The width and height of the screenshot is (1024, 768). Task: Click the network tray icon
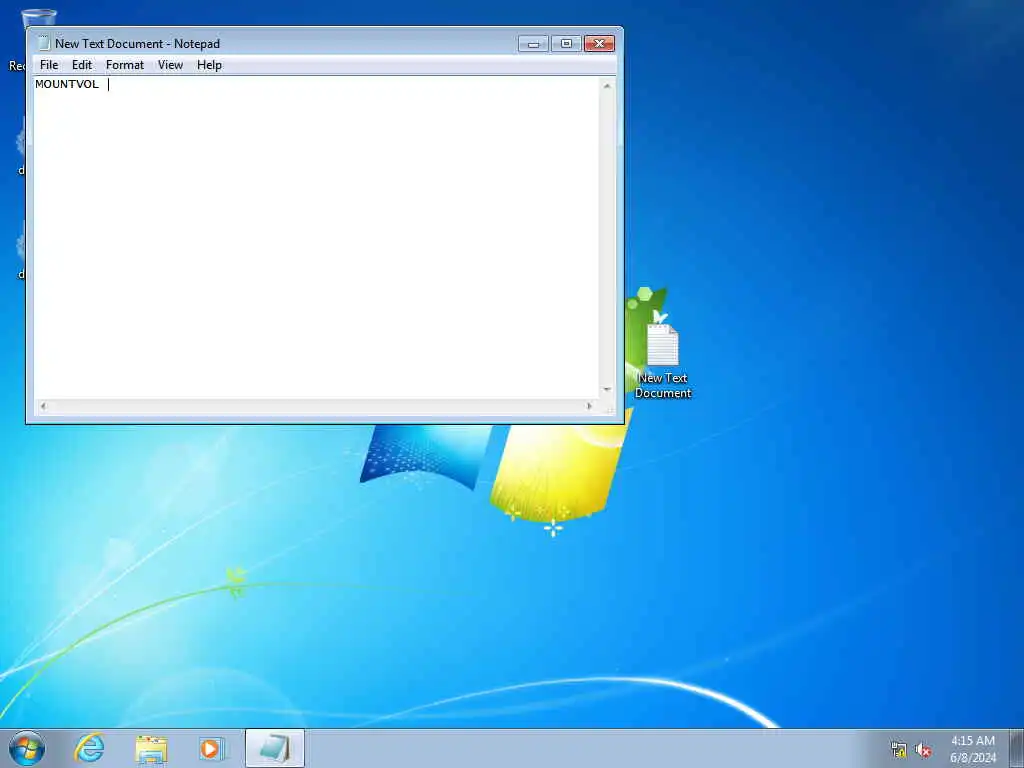(899, 749)
